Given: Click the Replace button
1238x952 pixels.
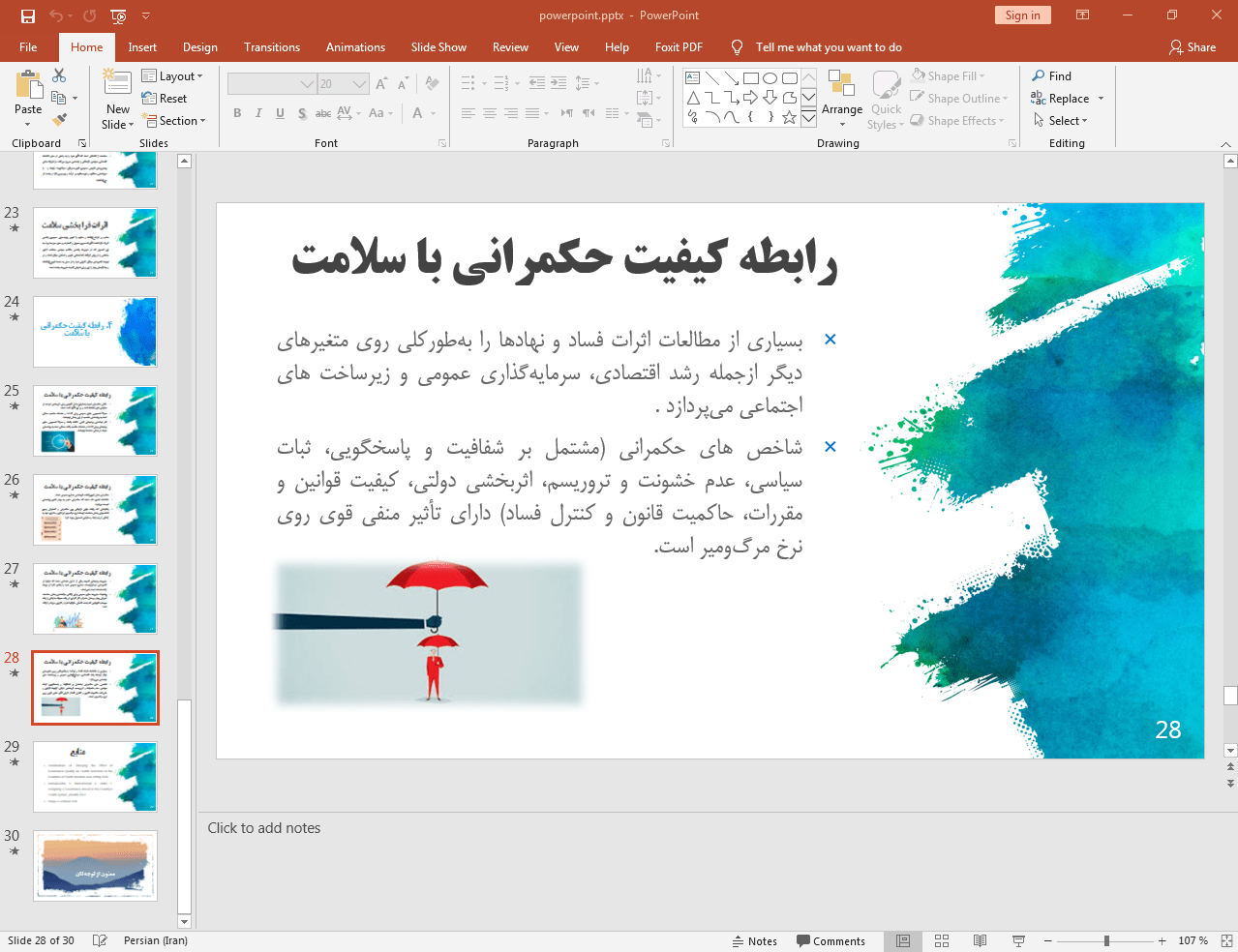Looking at the screenshot, I should click(x=1061, y=99).
